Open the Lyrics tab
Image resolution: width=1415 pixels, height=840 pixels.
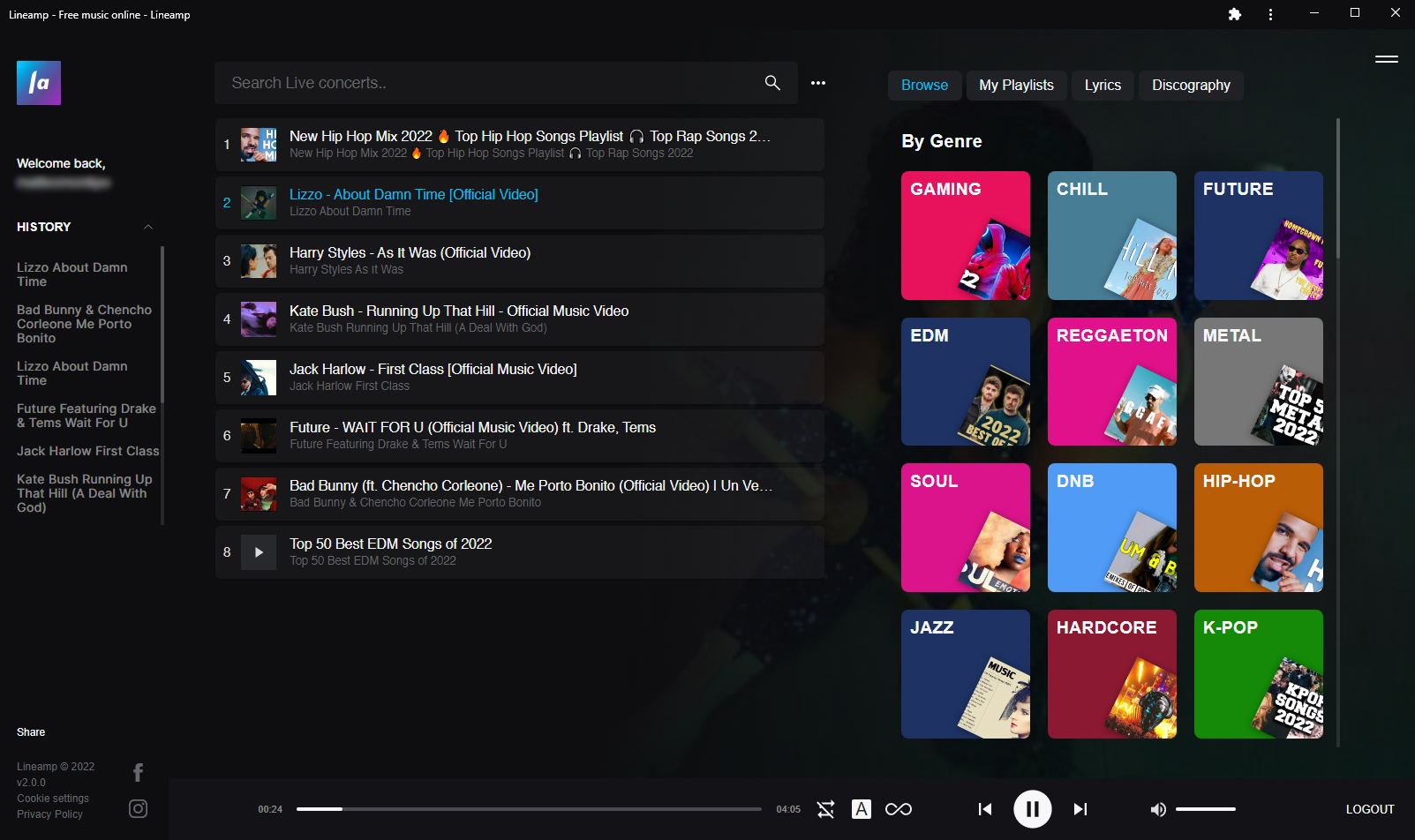[x=1103, y=85]
